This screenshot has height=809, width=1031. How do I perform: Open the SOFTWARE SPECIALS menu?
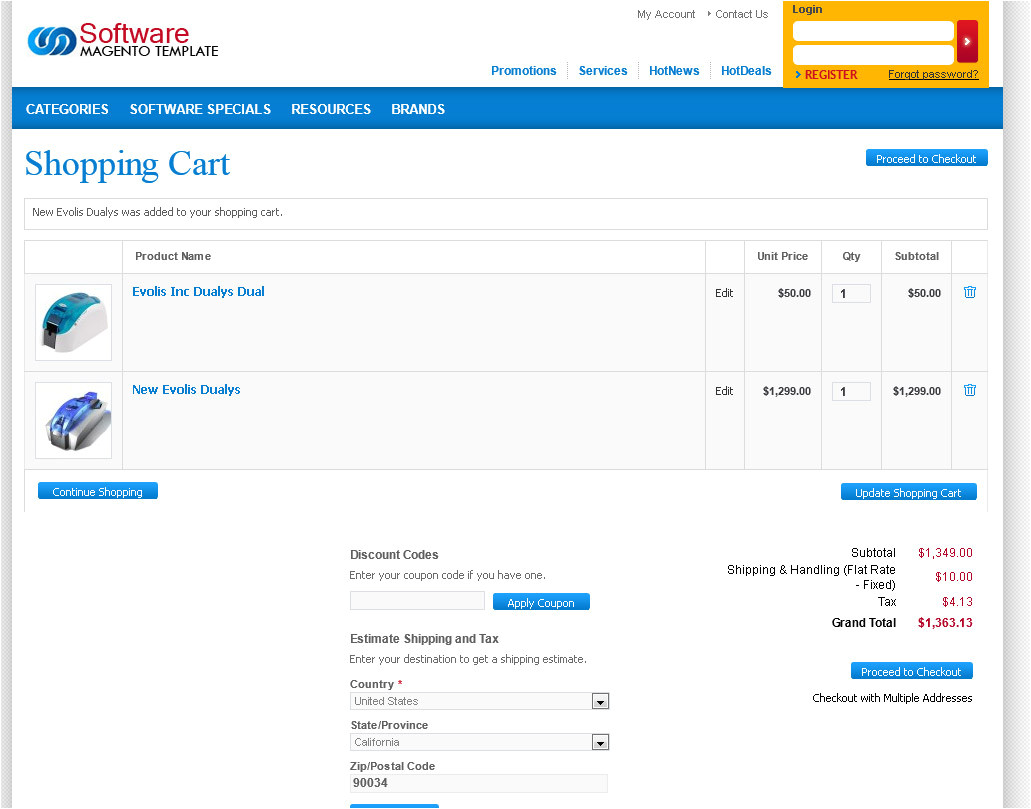[x=200, y=109]
